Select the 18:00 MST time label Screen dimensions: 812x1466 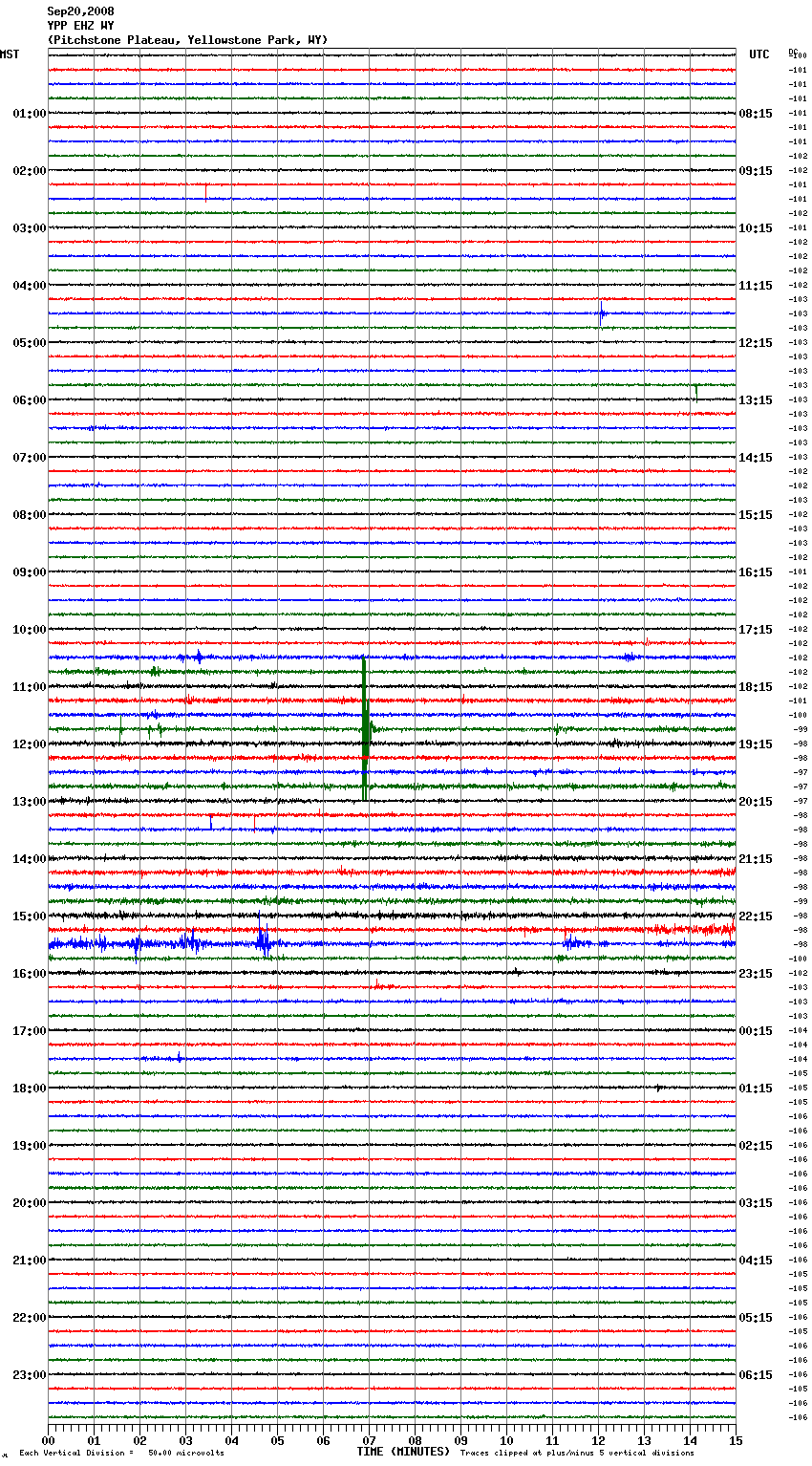pos(30,1089)
